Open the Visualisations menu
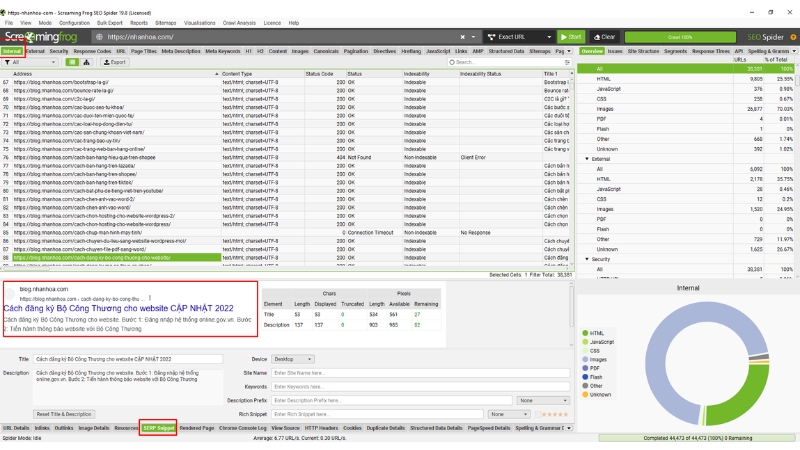This screenshot has width=800, height=450. [x=199, y=23]
